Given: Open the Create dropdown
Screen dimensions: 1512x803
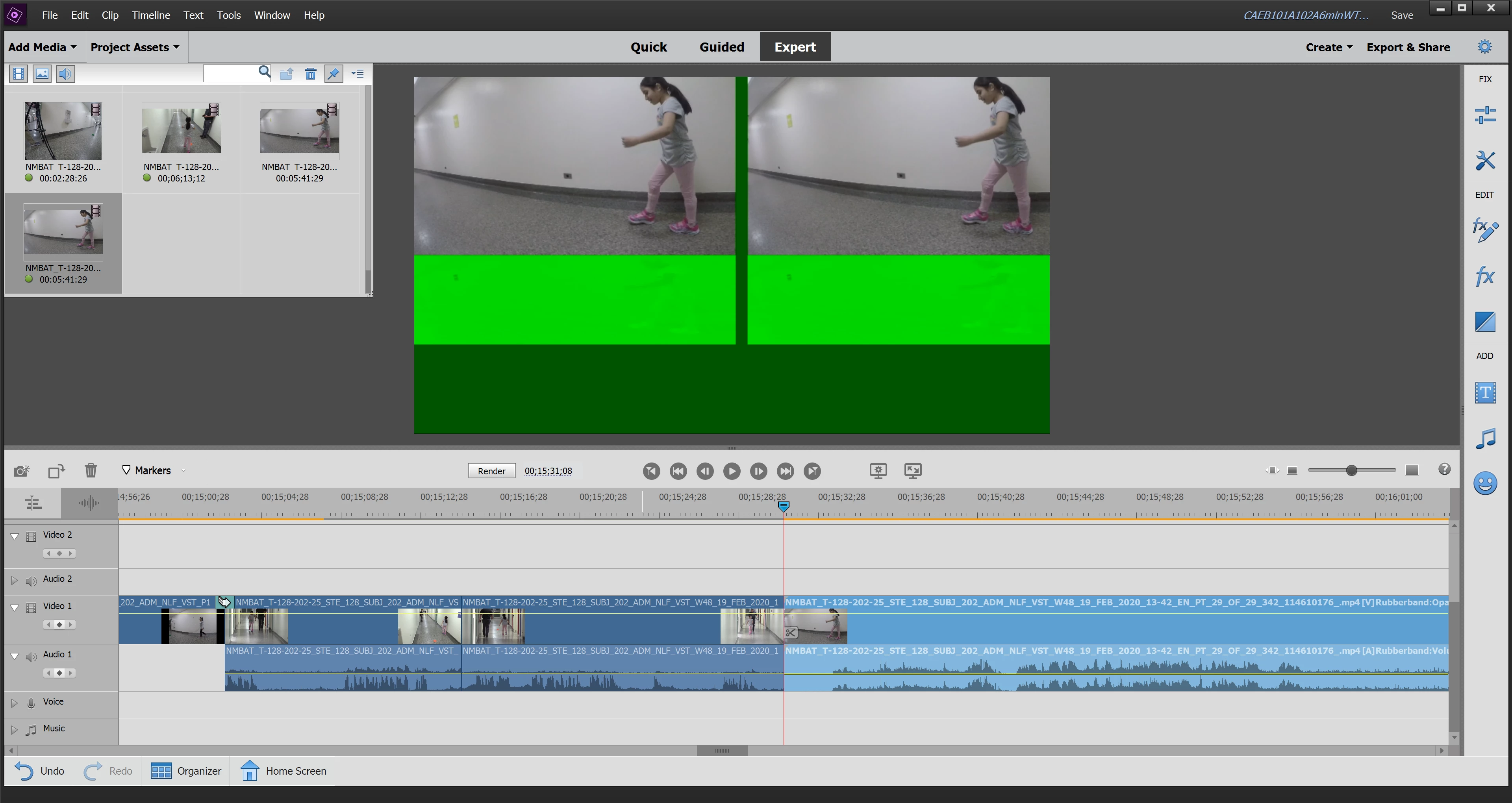Looking at the screenshot, I should coord(1328,47).
